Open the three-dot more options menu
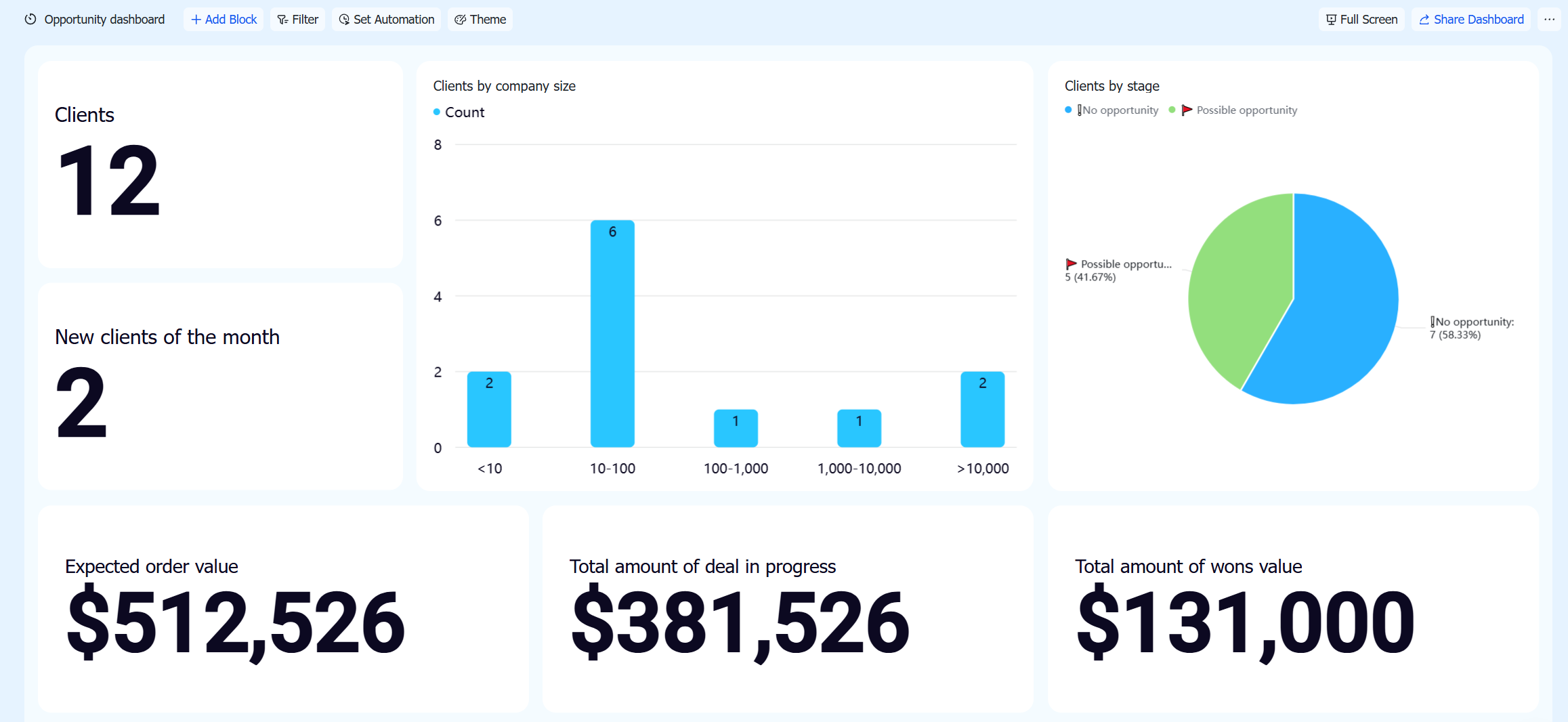1568x722 pixels. [x=1549, y=19]
